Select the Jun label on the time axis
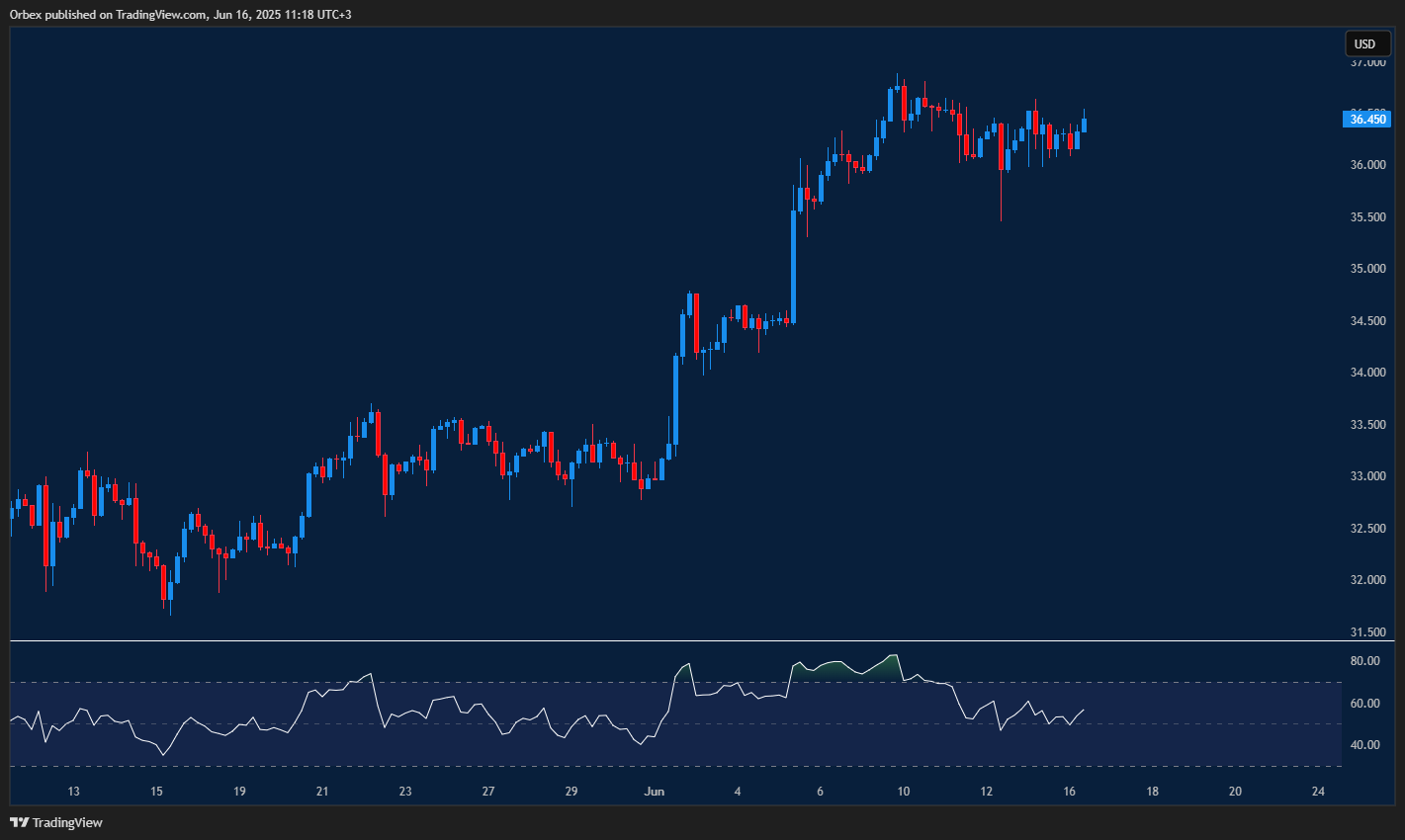Screen dimensions: 1405x840 coord(655,791)
